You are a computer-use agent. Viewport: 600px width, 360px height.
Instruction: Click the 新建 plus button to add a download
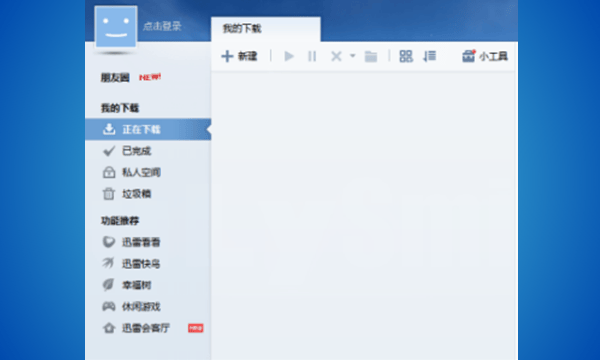pyautogui.click(x=239, y=56)
